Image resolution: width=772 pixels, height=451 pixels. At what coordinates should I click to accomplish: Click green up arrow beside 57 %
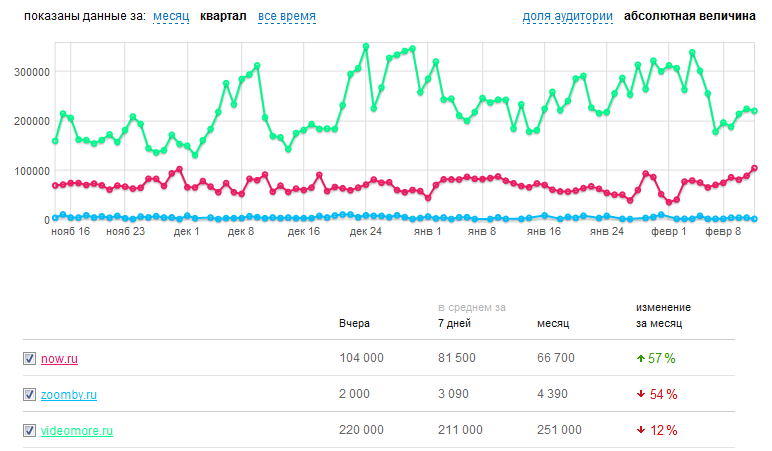coord(640,358)
